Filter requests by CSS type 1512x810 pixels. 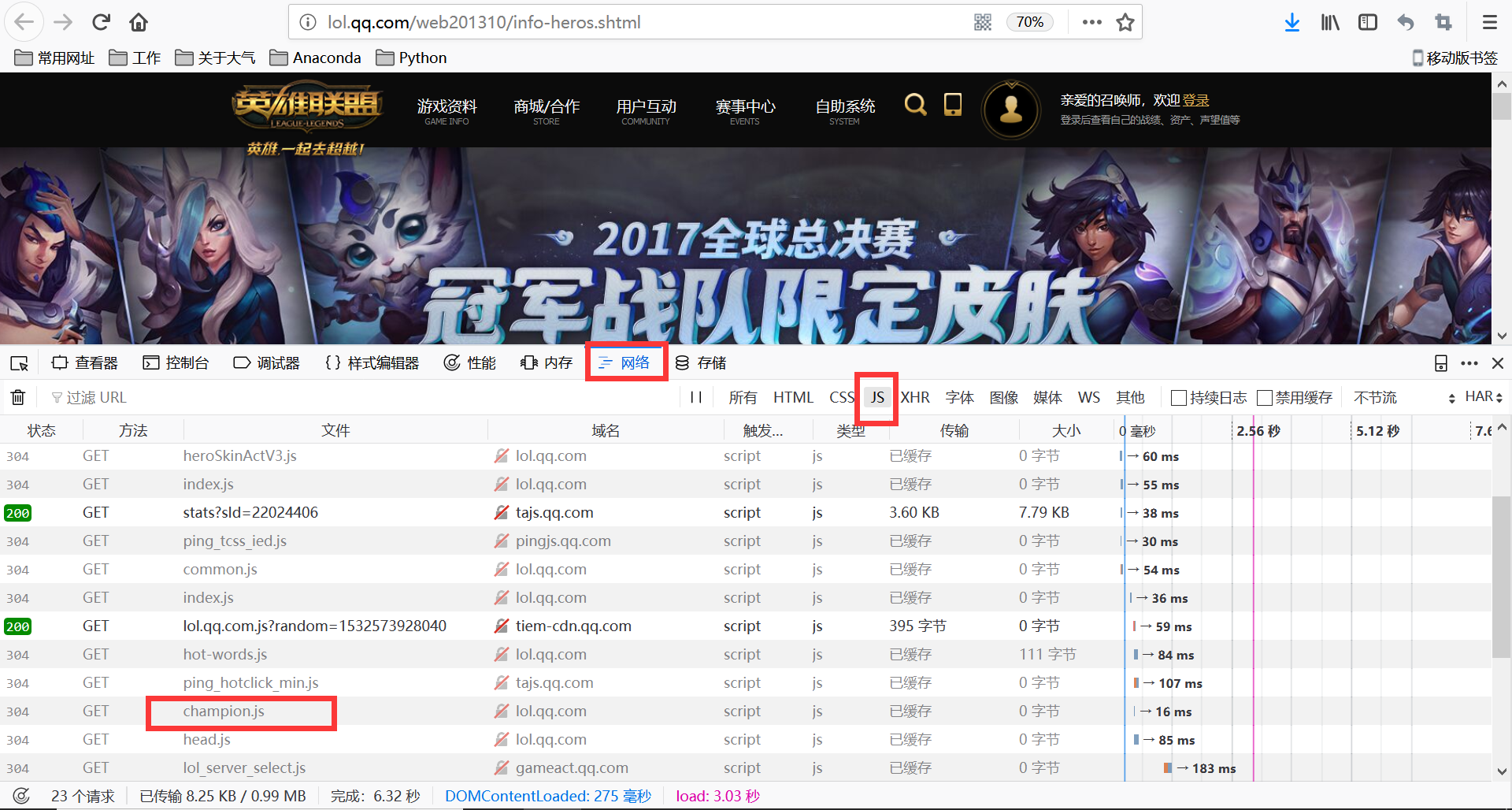(x=841, y=397)
